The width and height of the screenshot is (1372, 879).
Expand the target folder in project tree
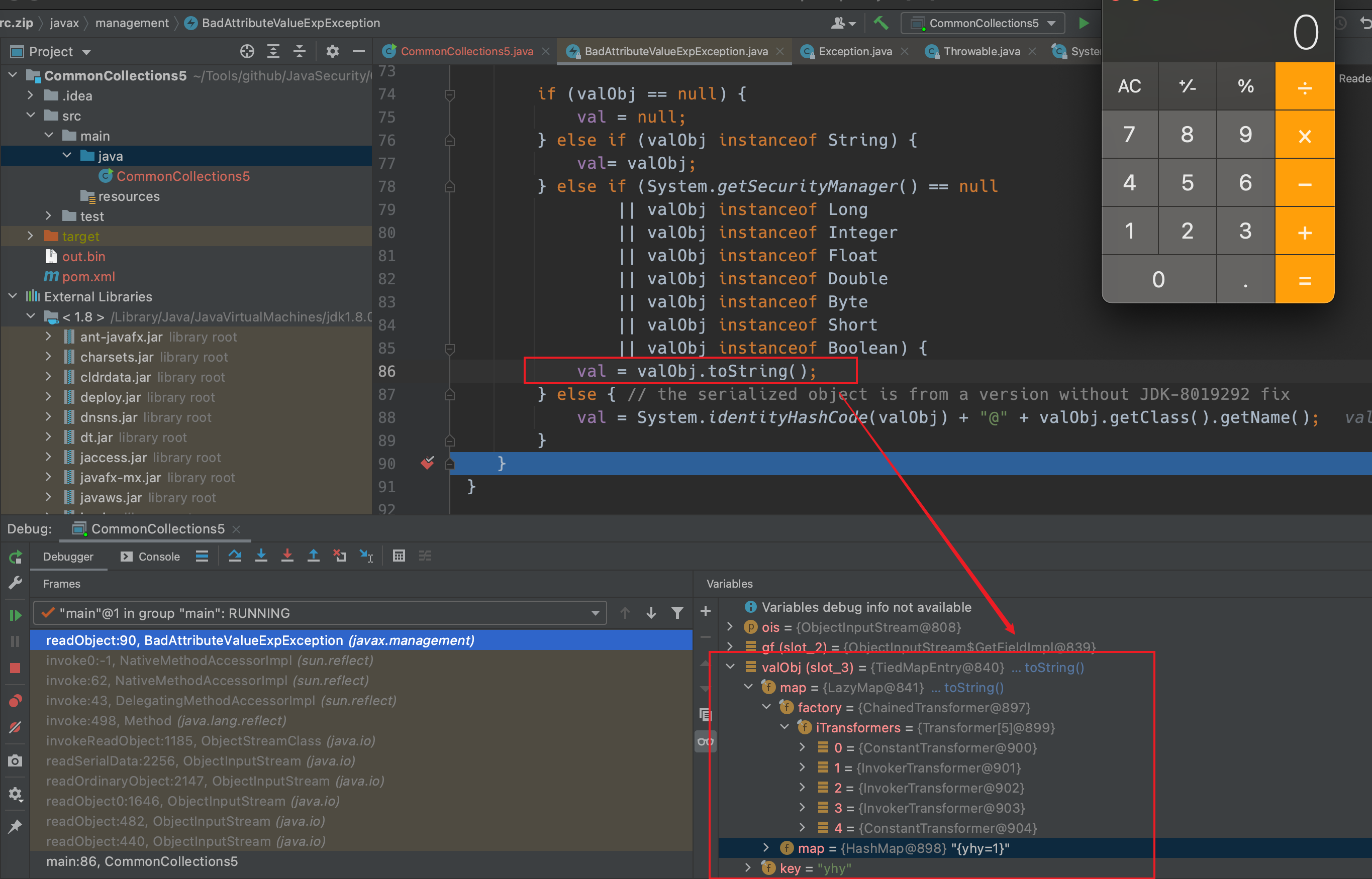click(31, 236)
